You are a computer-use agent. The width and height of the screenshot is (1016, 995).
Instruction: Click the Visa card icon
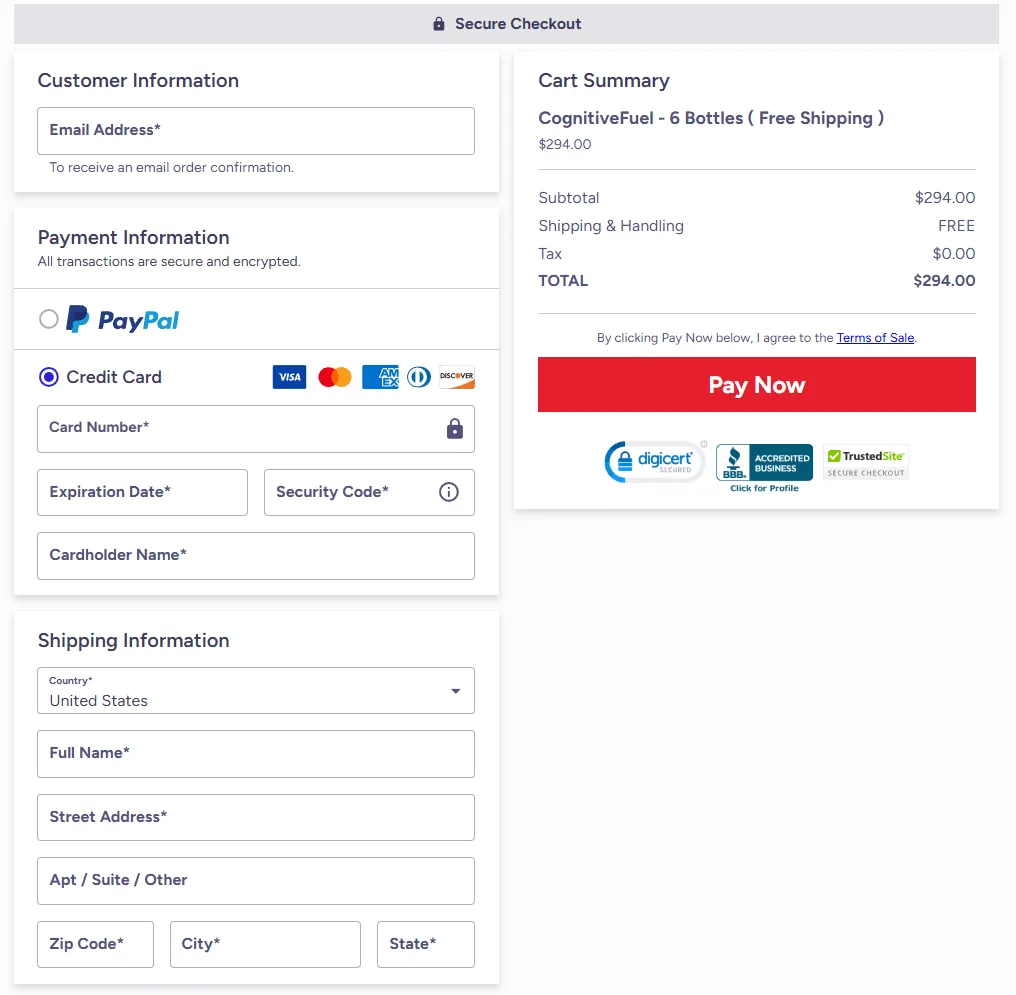(289, 377)
